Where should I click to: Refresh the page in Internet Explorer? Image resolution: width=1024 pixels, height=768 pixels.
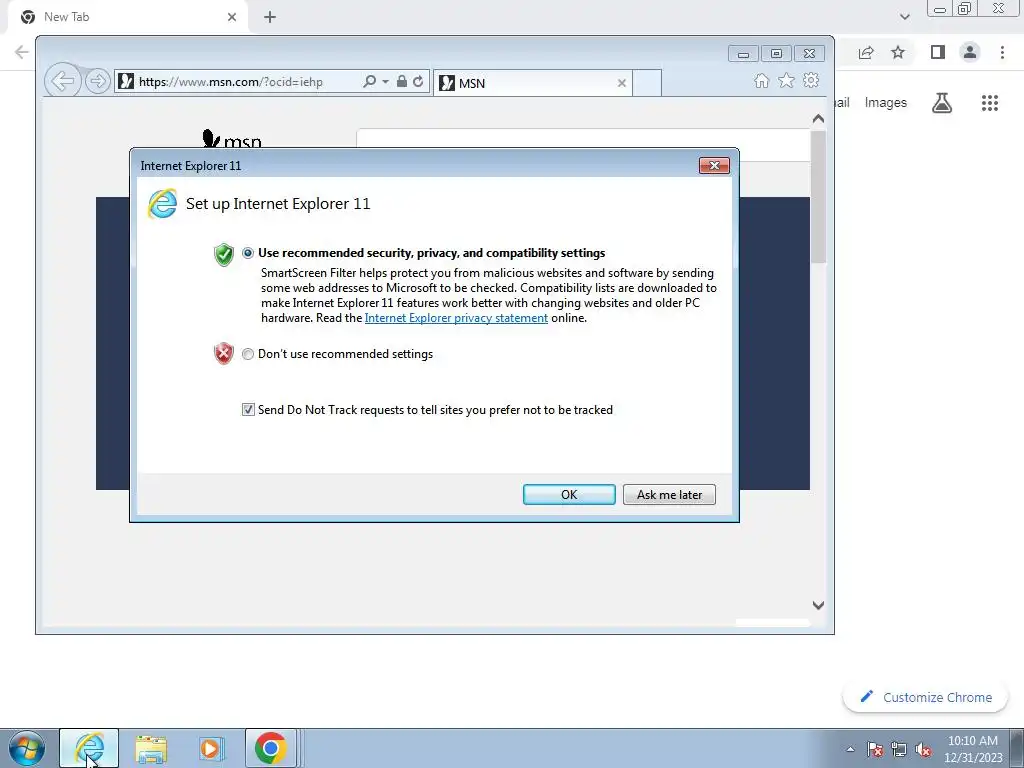pyautogui.click(x=418, y=82)
